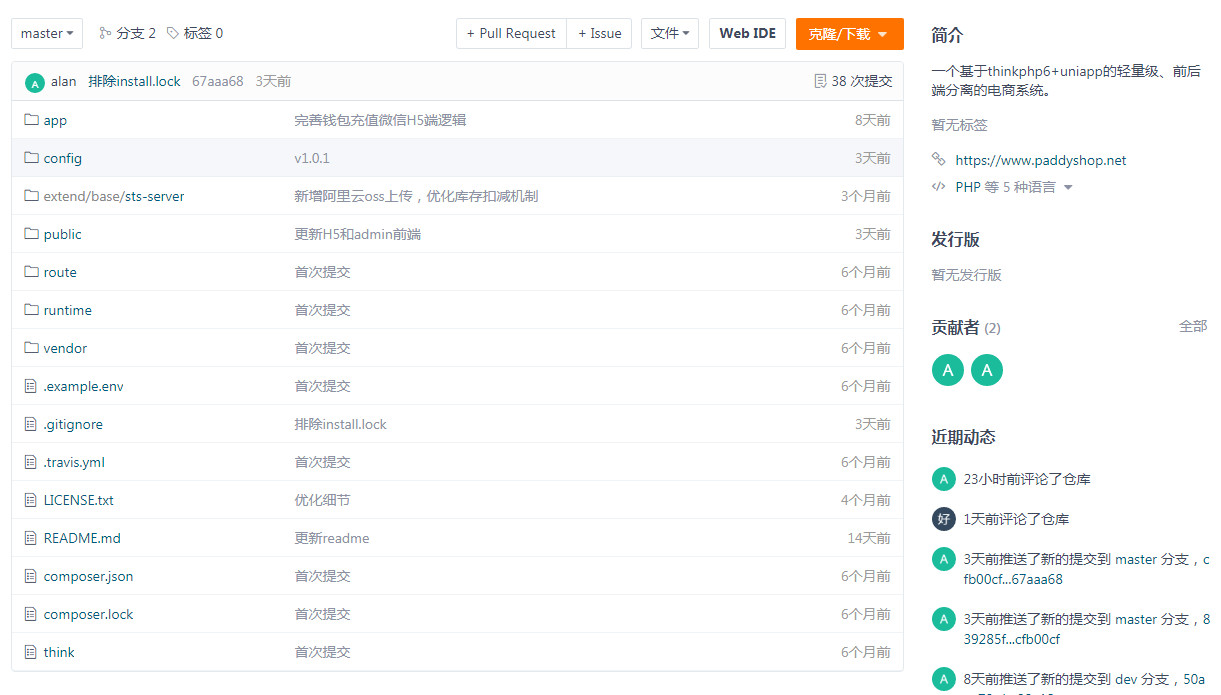
Task: Click the first contributor avatar under 贡献者
Action: click(947, 370)
